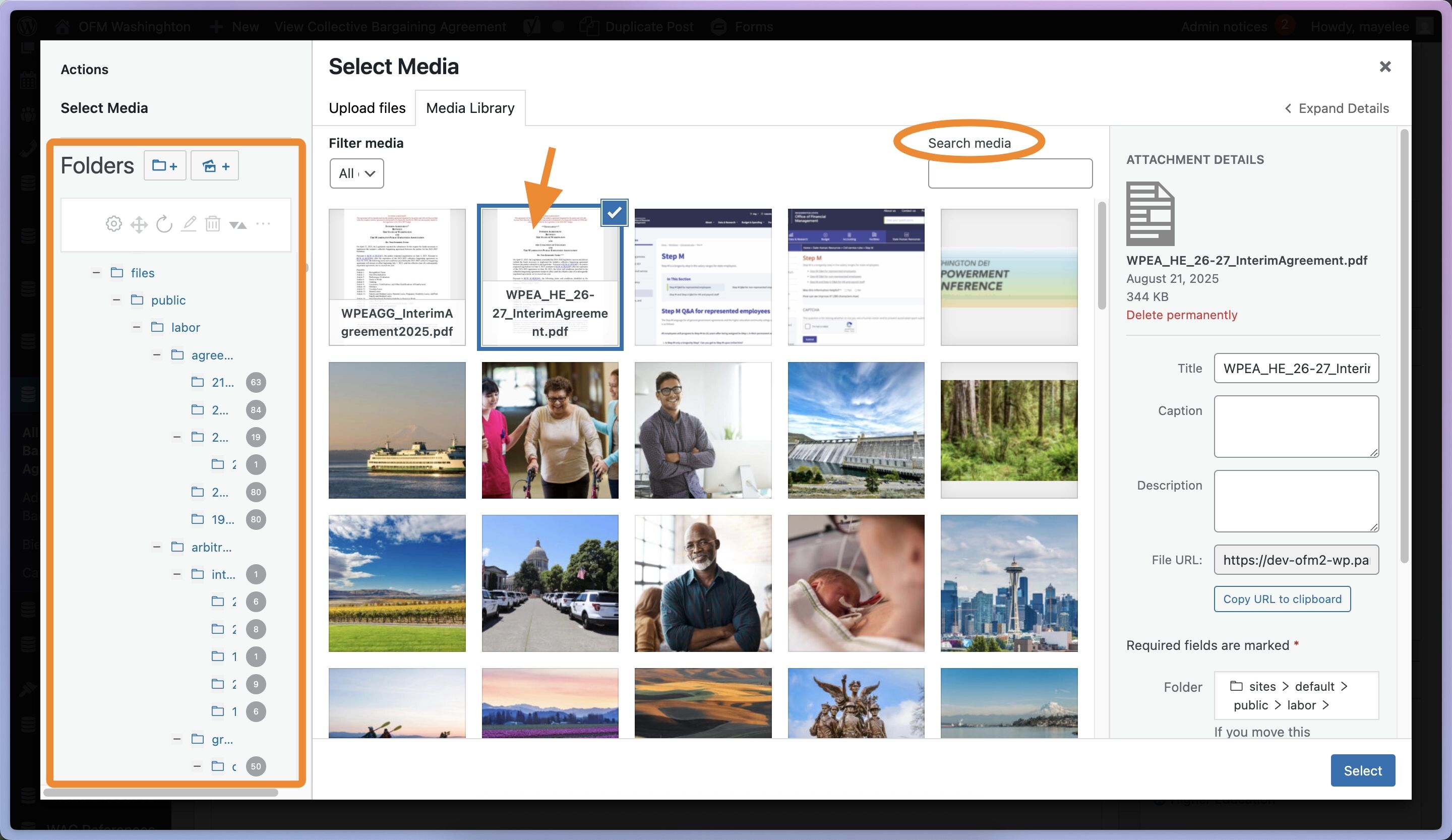1452x840 pixels.
Task: Click the add new folder icon button
Action: pyautogui.click(x=165, y=166)
